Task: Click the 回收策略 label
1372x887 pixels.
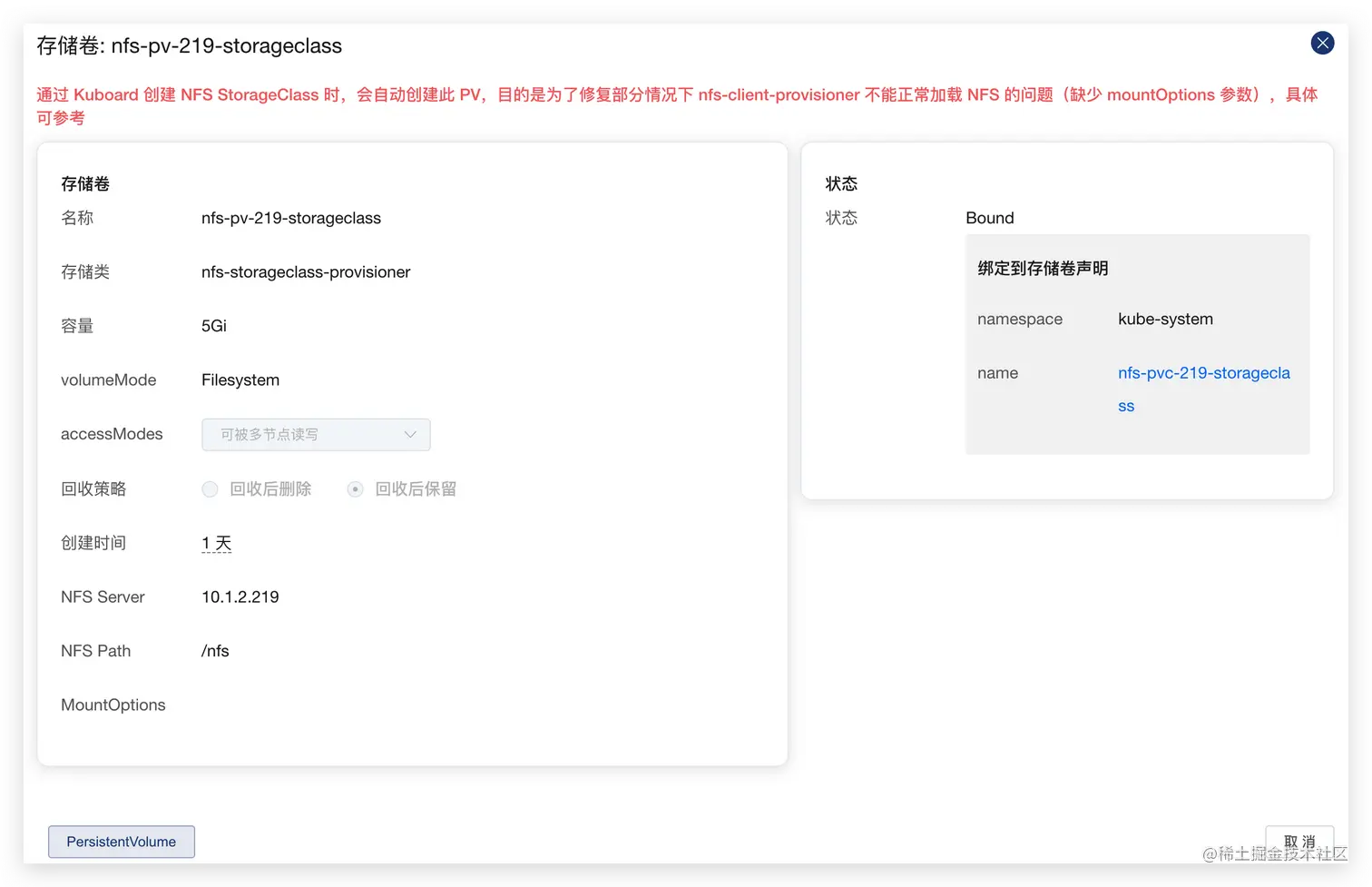Action: (93, 489)
